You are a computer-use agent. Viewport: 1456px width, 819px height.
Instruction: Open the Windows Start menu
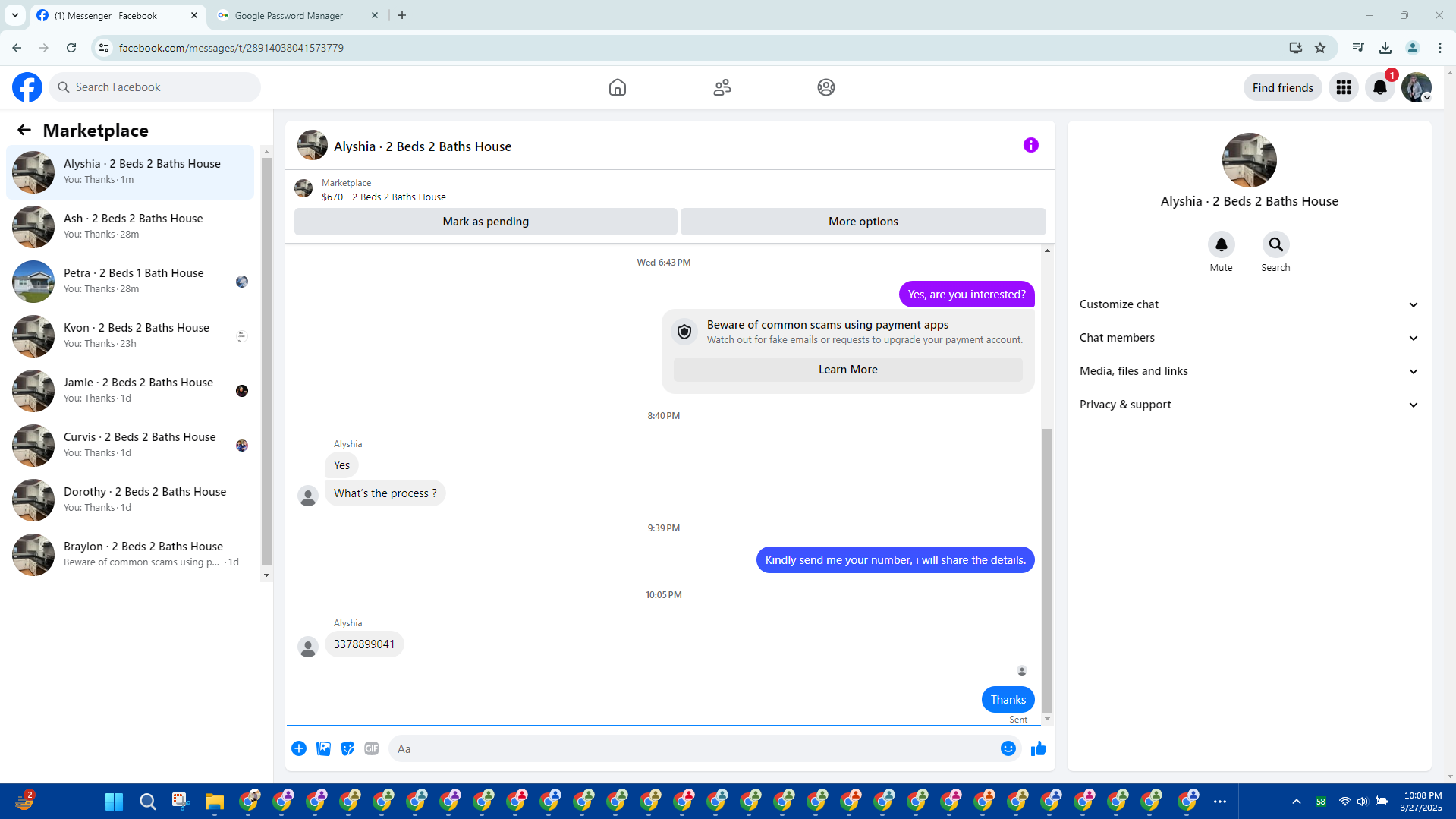(114, 802)
